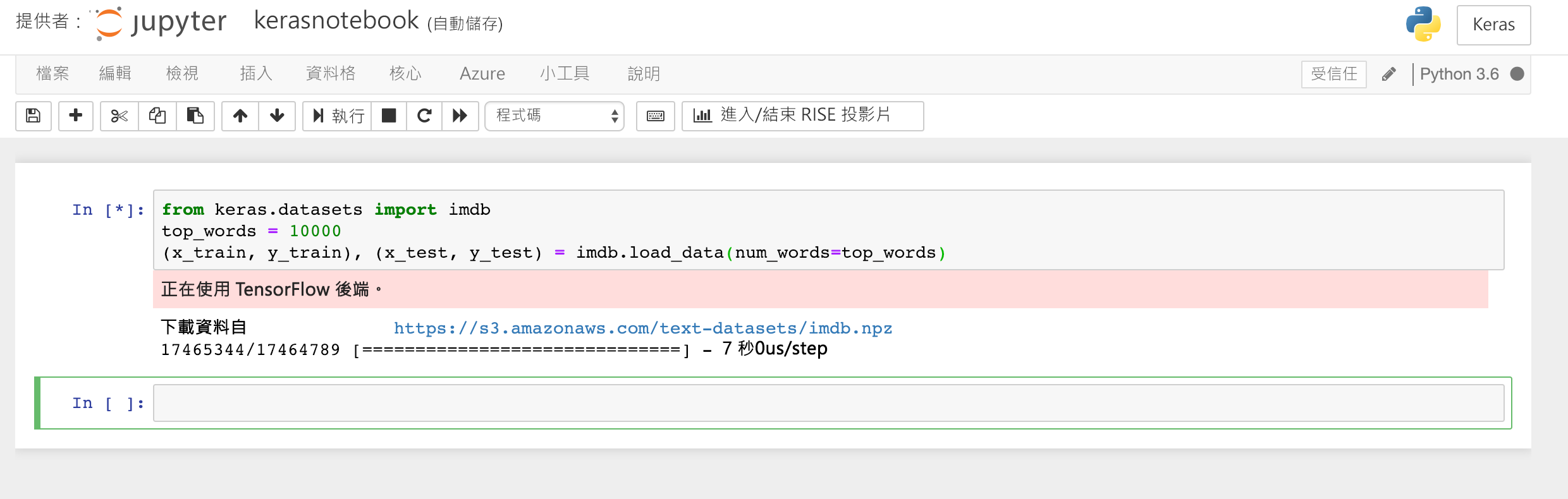Click the Python logo icon

click(x=1423, y=24)
